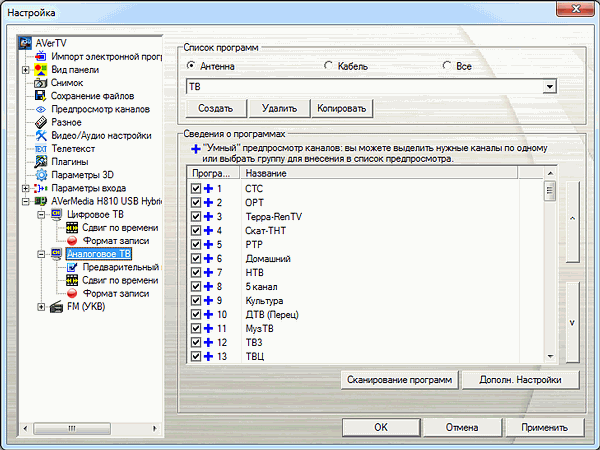
Task: Click the Предпросмотр каналов eye icon
Action: point(41,109)
